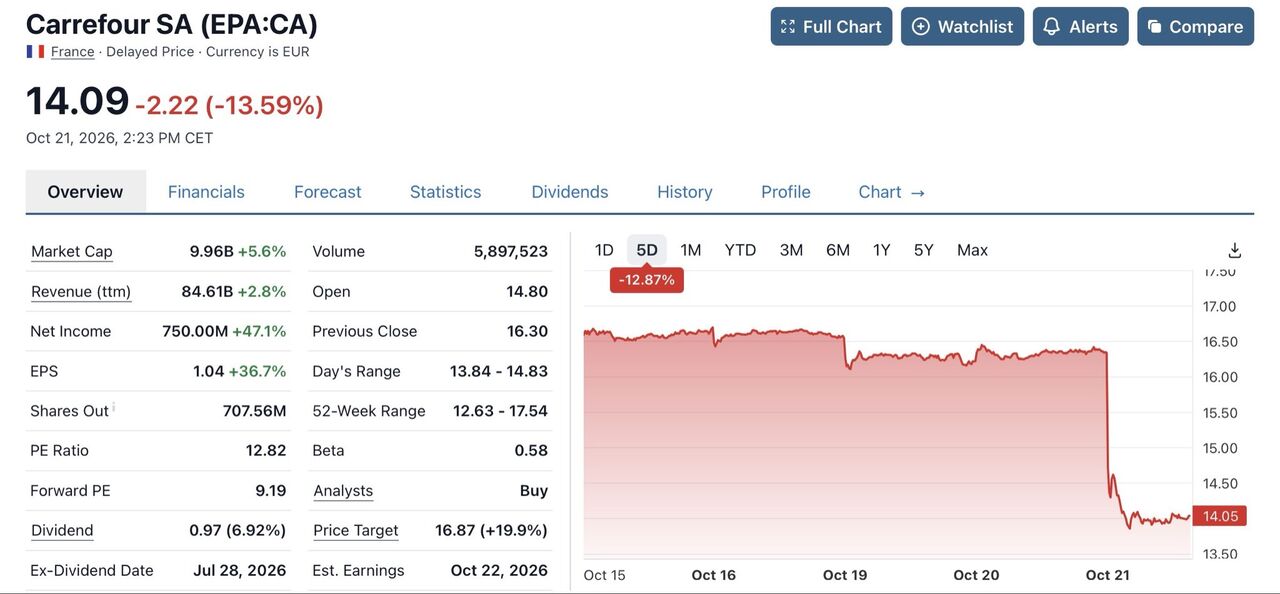Click the Est. Earnings date Oct 22, 2026
This screenshot has width=1280, height=594.
click(x=499, y=571)
